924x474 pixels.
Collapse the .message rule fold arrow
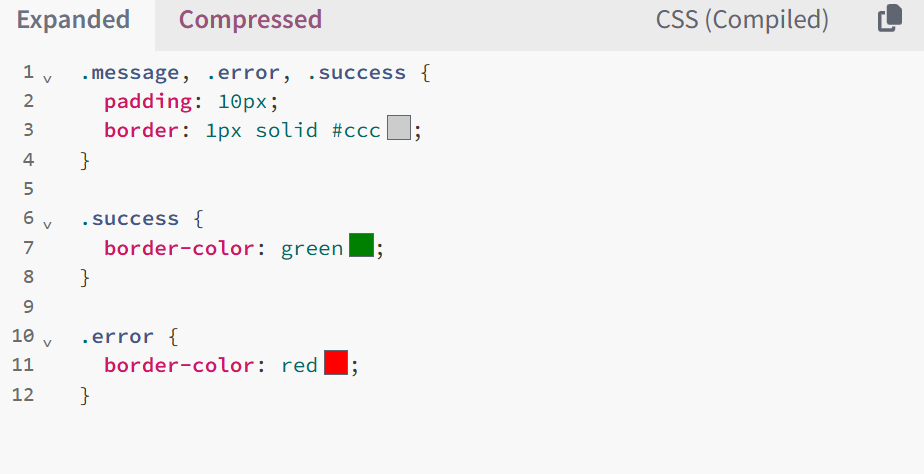48,78
